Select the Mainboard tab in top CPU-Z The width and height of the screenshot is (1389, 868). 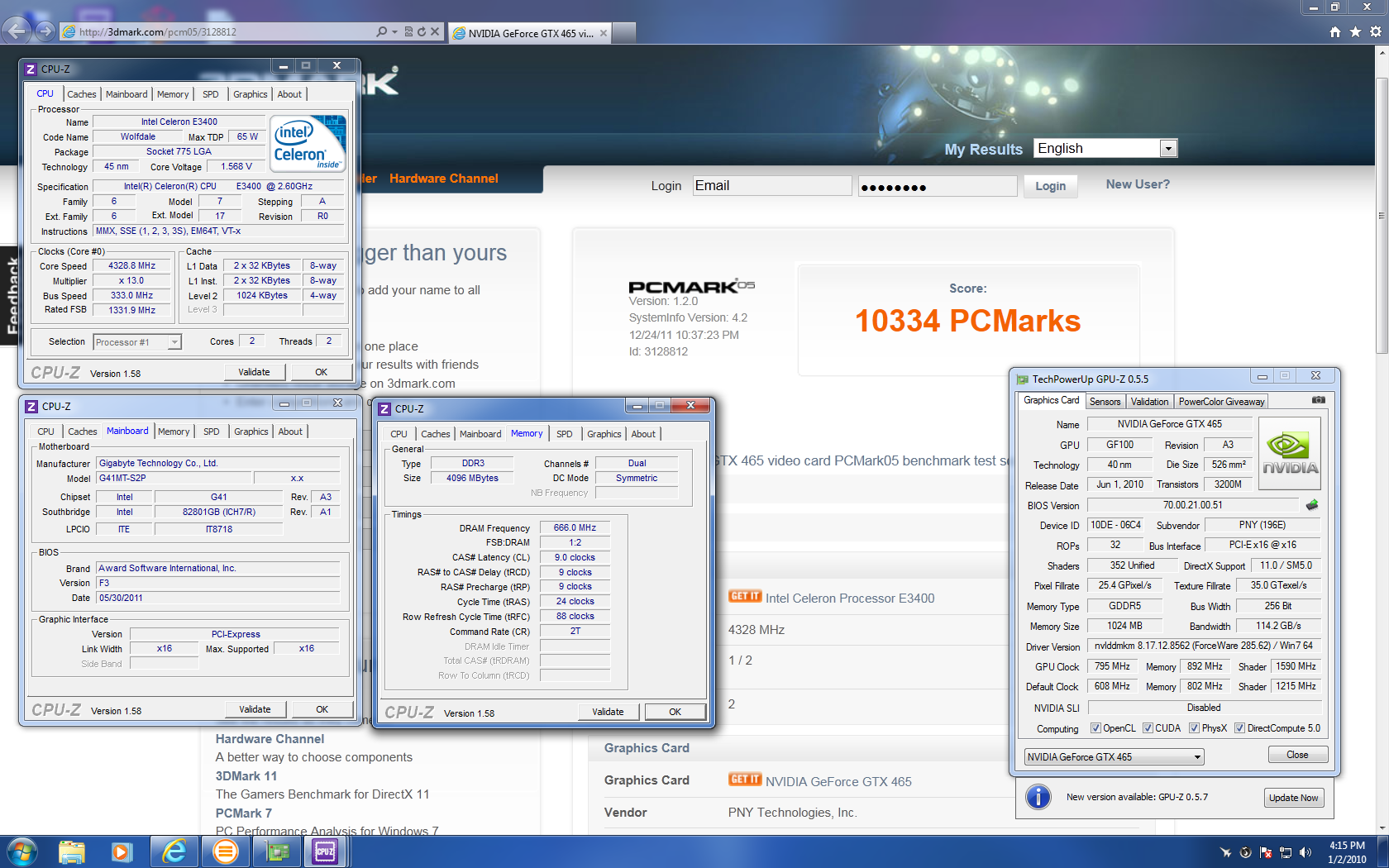tap(126, 94)
